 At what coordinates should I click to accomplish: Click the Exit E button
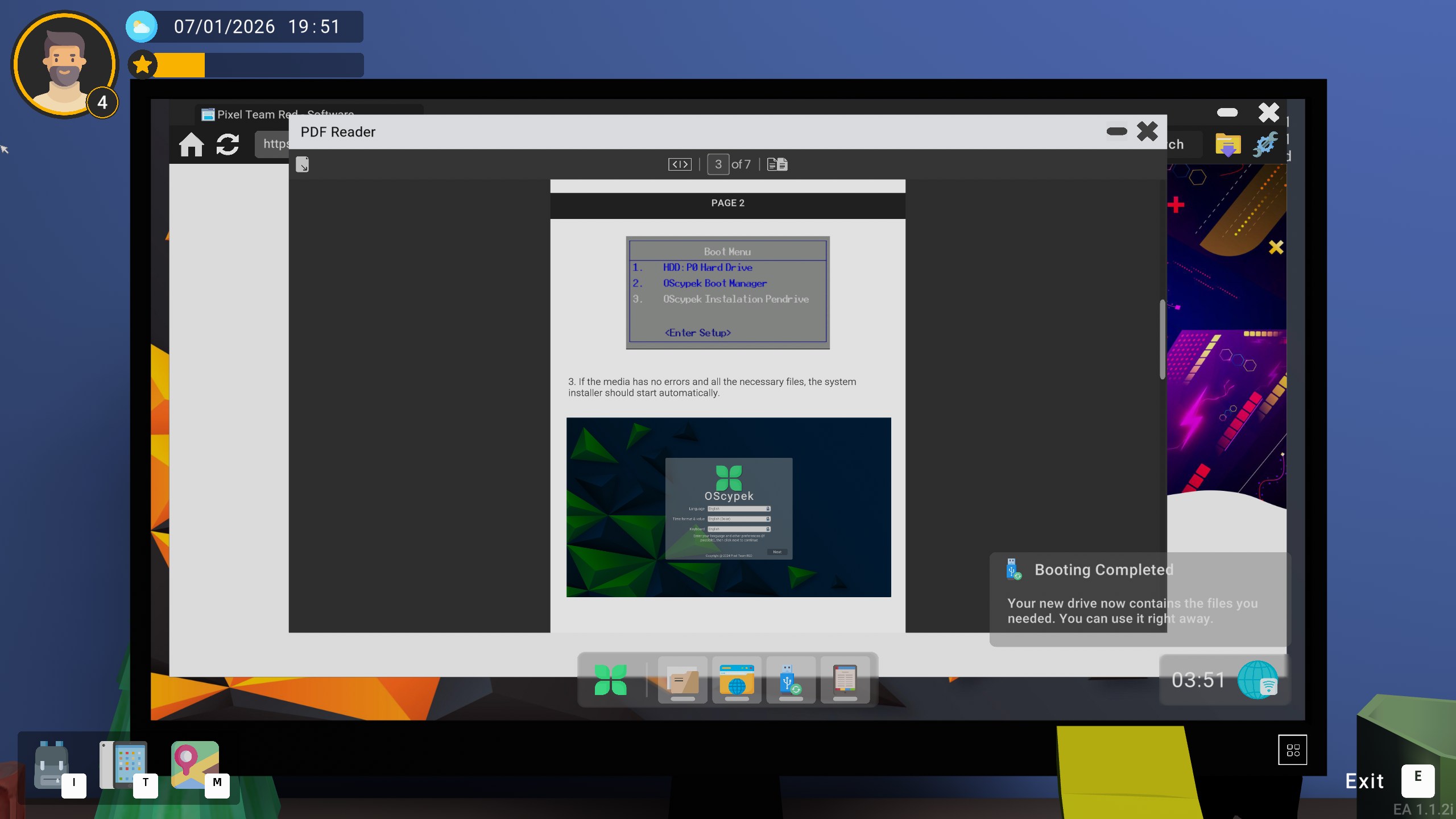click(x=1417, y=780)
